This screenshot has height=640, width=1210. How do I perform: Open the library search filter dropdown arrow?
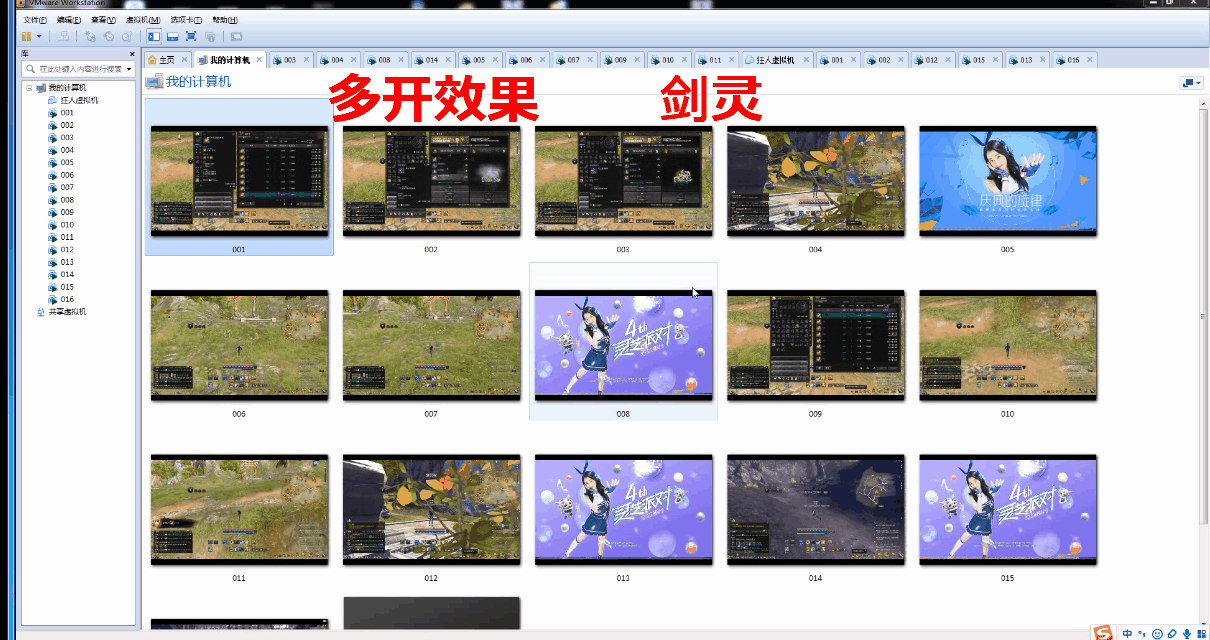click(130, 69)
